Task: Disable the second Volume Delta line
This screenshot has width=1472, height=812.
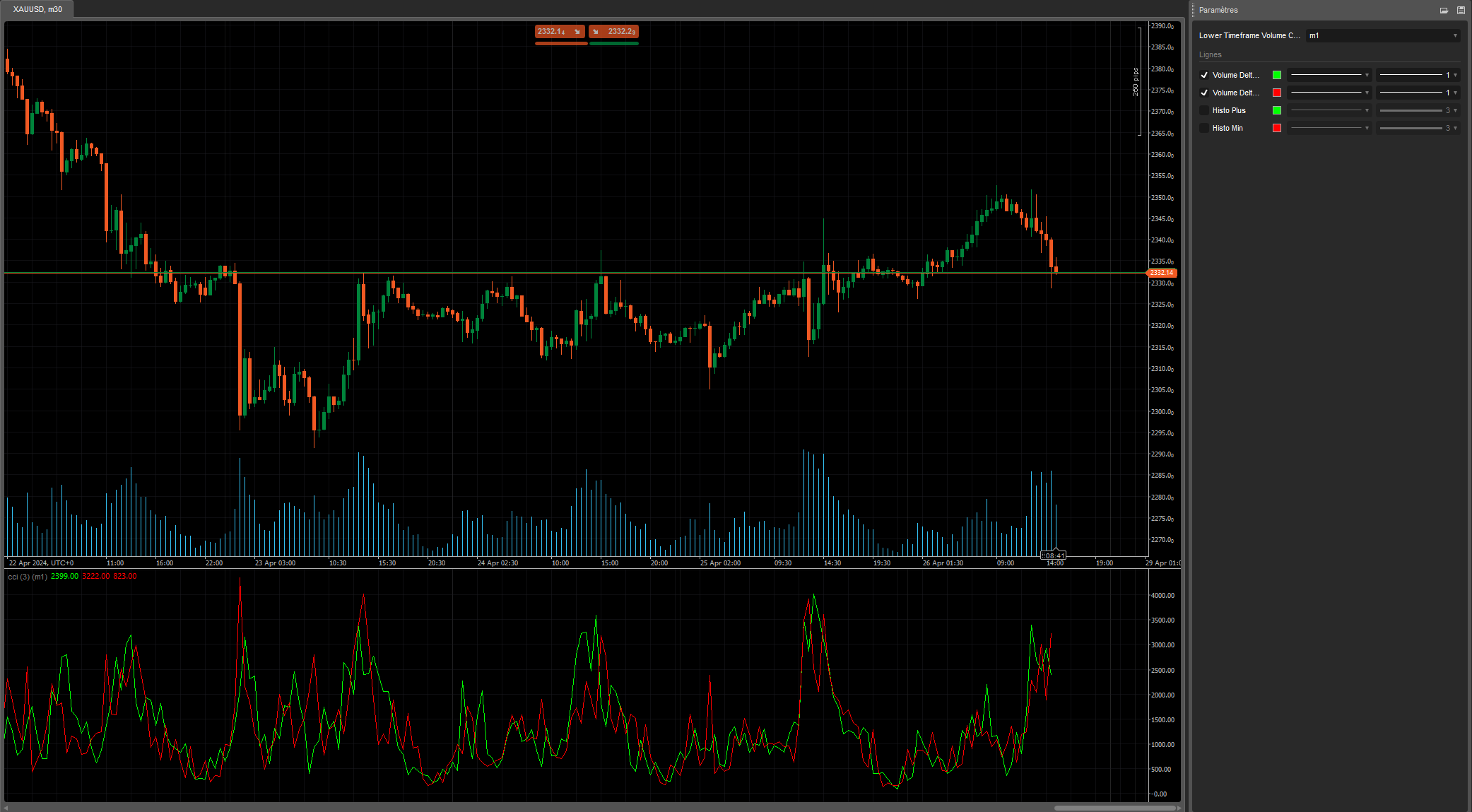Action: coord(1204,92)
